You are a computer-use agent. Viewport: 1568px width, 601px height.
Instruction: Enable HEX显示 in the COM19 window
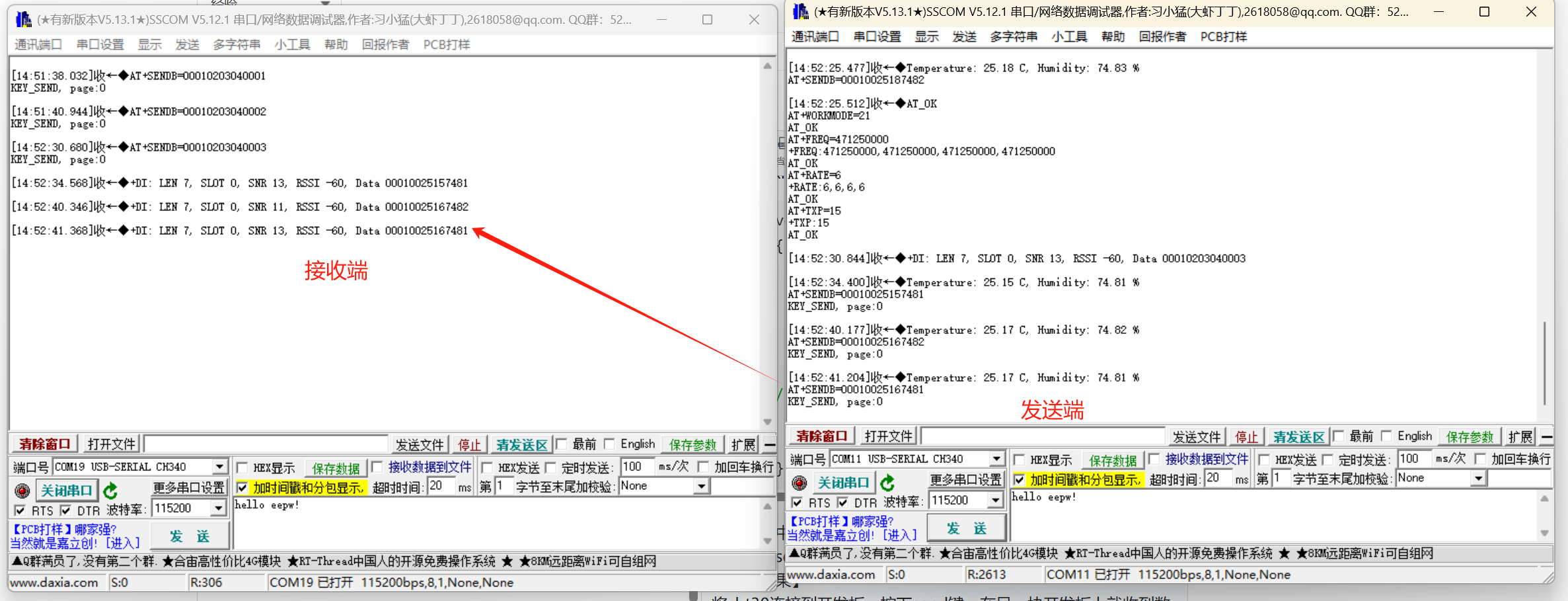243,467
